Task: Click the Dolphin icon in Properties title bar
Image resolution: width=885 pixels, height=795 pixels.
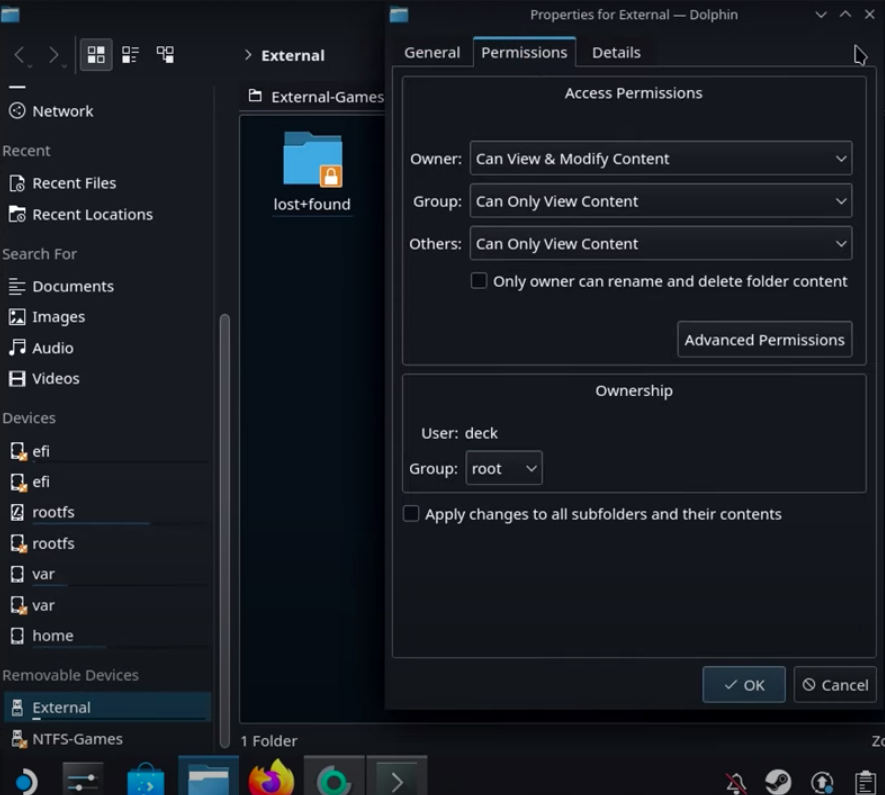Action: tap(398, 15)
